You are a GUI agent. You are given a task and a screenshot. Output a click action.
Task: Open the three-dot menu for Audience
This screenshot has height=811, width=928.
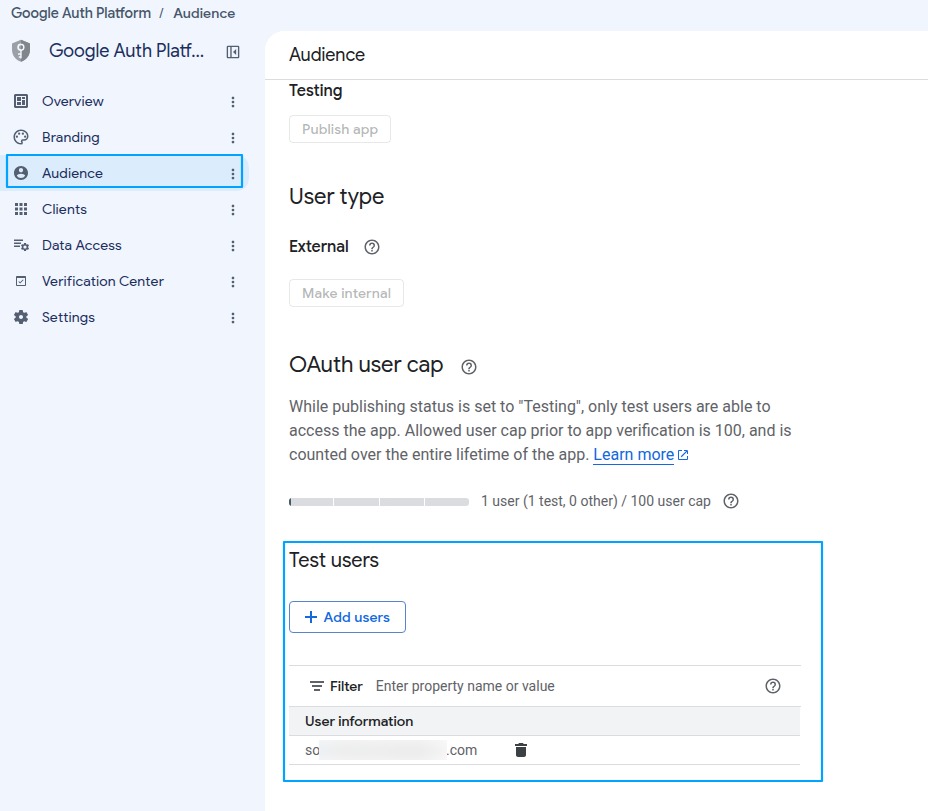[x=233, y=173]
